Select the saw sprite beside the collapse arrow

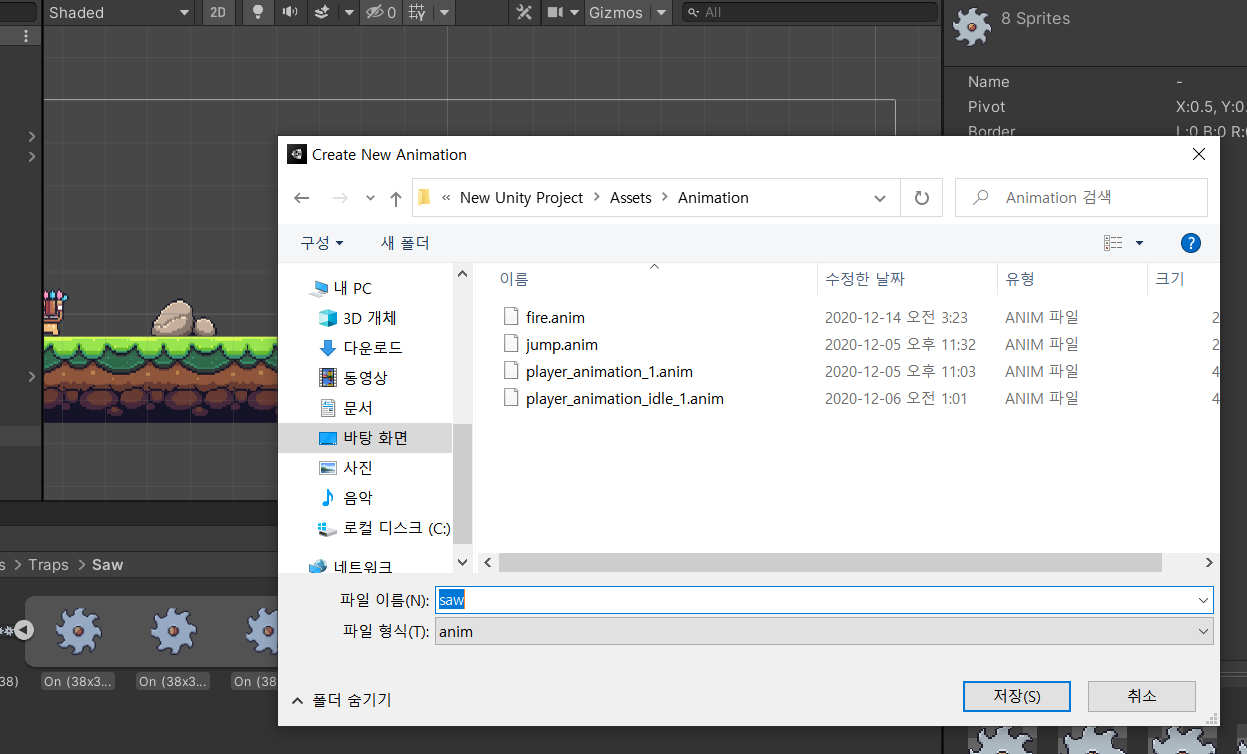(x=78, y=631)
